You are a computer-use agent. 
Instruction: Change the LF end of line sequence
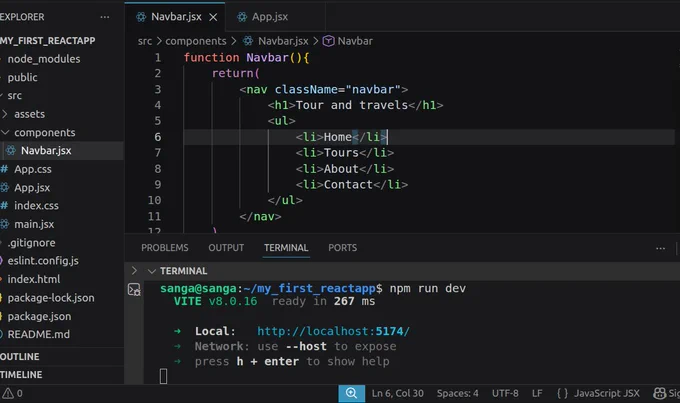(x=537, y=393)
